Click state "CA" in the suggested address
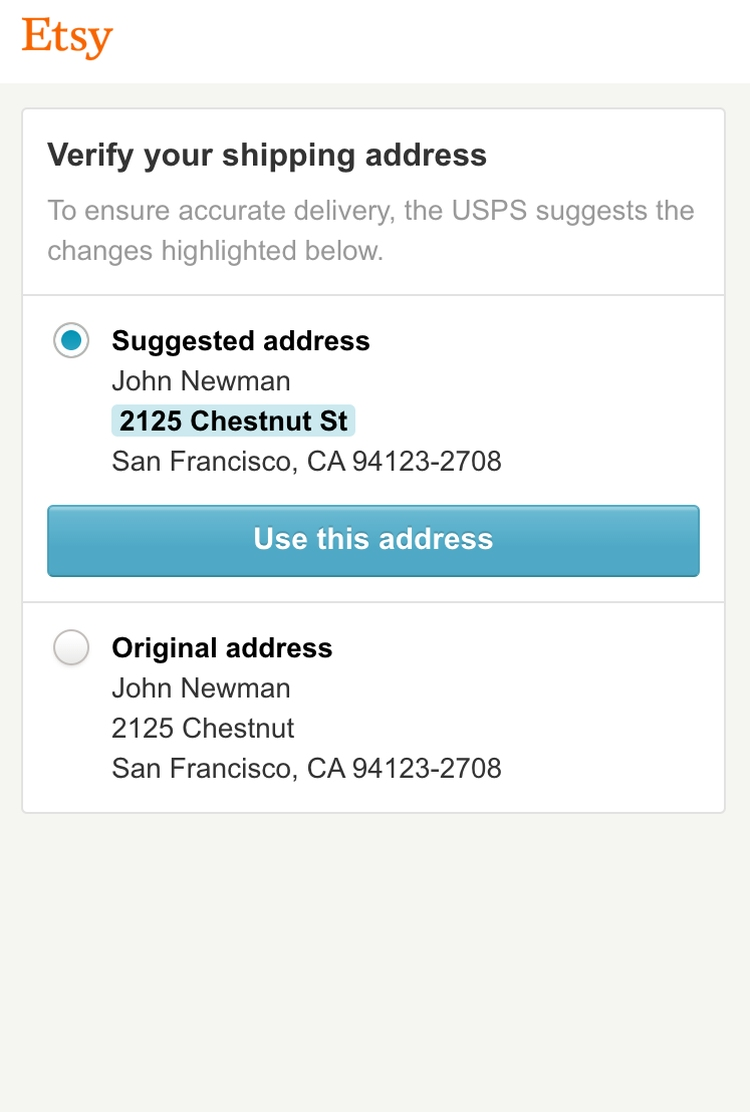The width and height of the screenshot is (750, 1112). pos(325,461)
